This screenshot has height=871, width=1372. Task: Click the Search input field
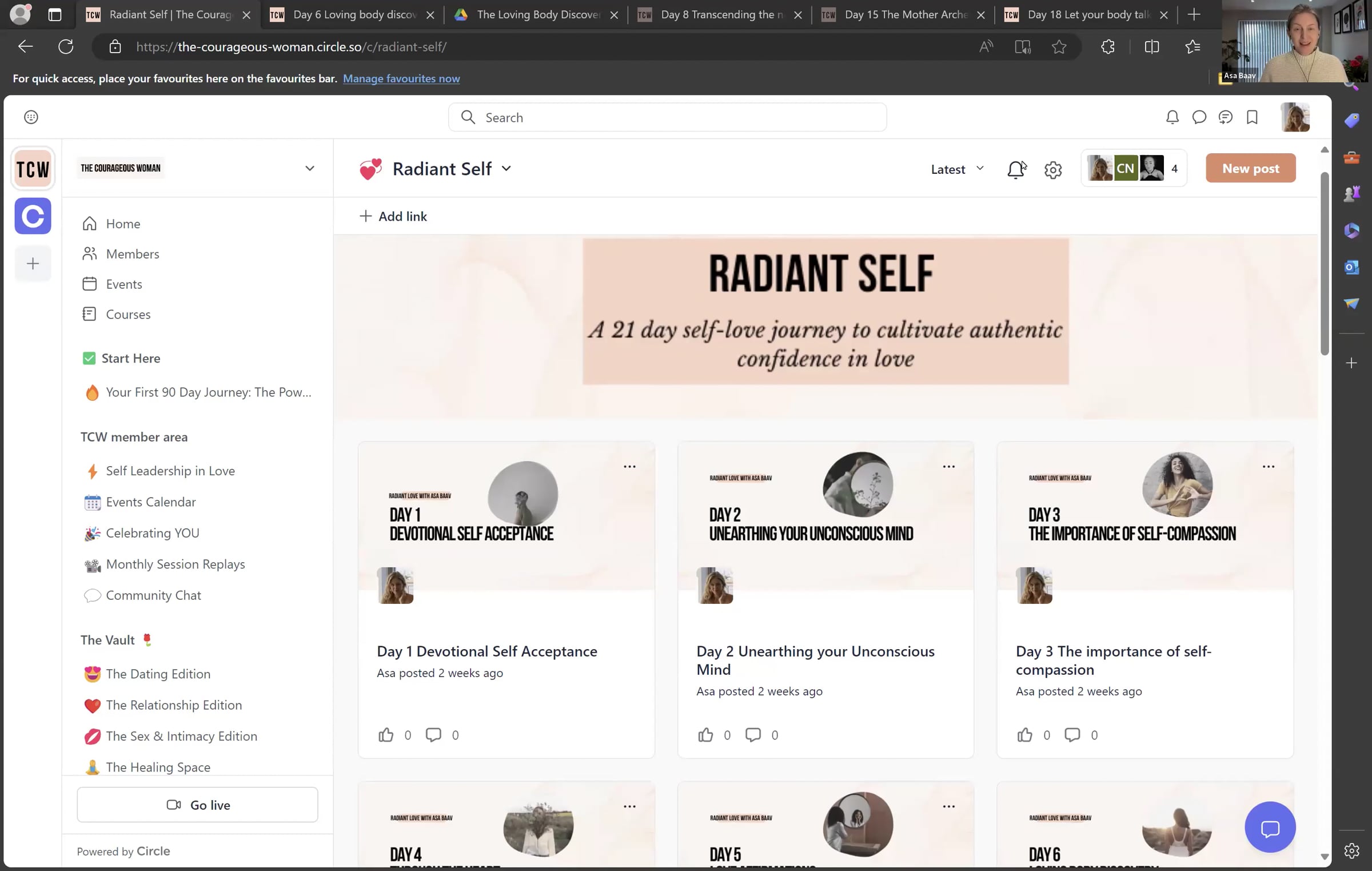[x=667, y=117]
